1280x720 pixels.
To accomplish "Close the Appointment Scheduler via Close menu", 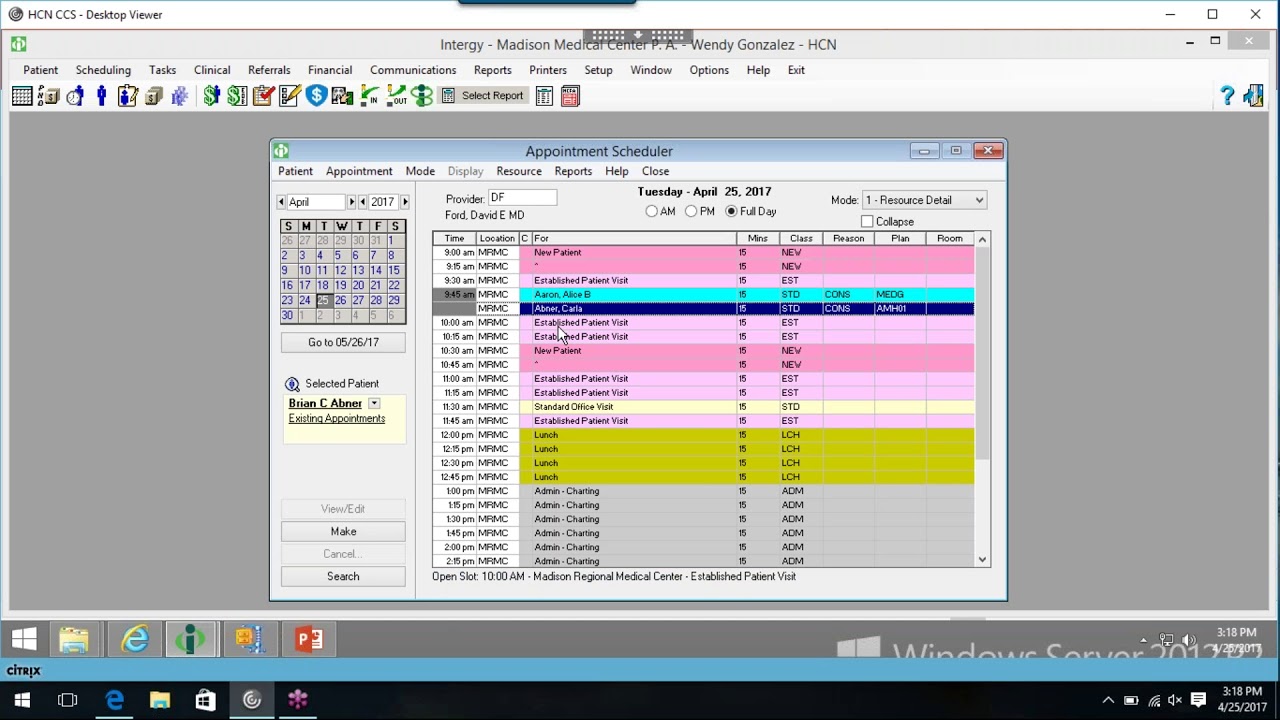I will (x=655, y=171).
